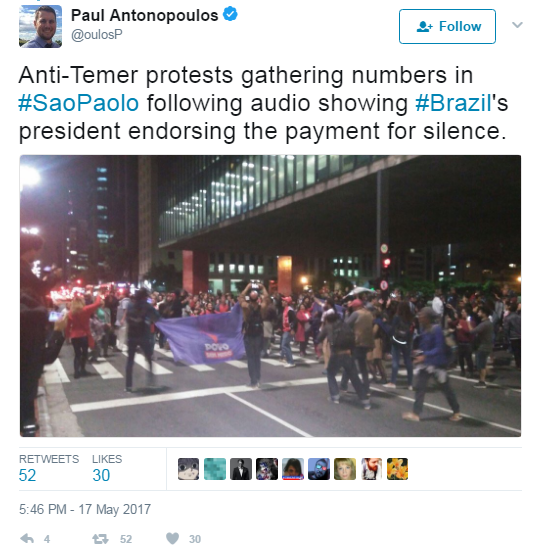Open the yellow flowers avatar
This screenshot has height=558, width=542.
(x=397, y=469)
